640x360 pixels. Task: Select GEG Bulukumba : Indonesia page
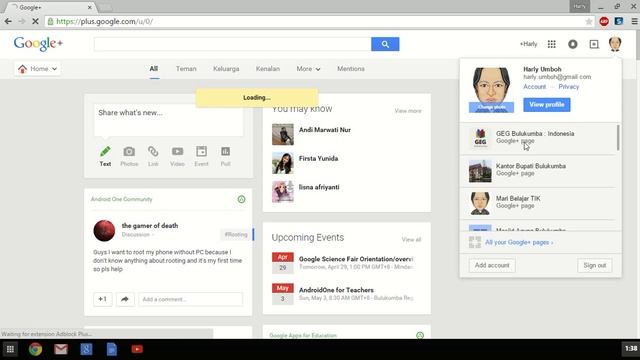pos(538,138)
